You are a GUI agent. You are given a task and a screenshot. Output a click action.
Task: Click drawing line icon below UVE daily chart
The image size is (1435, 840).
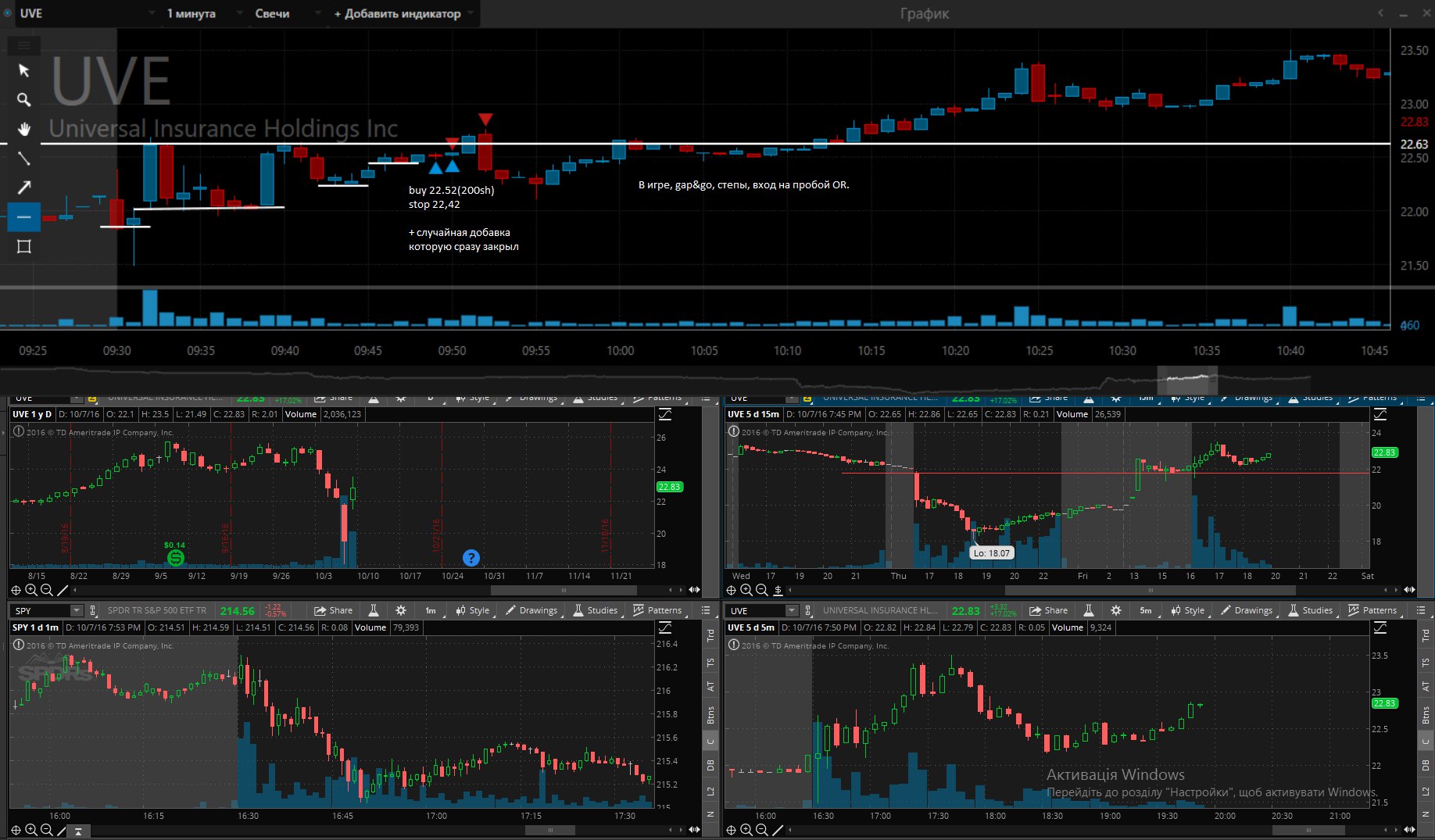(62, 590)
